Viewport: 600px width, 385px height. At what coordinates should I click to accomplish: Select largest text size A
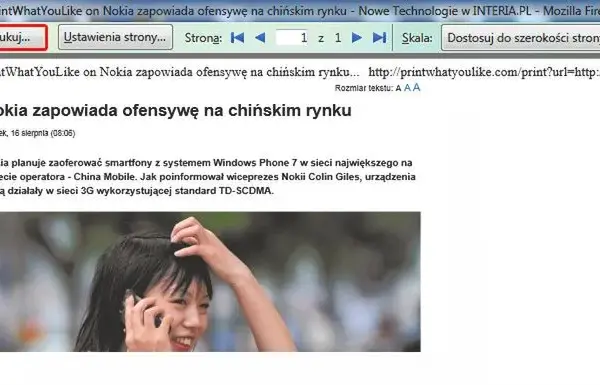click(416, 88)
